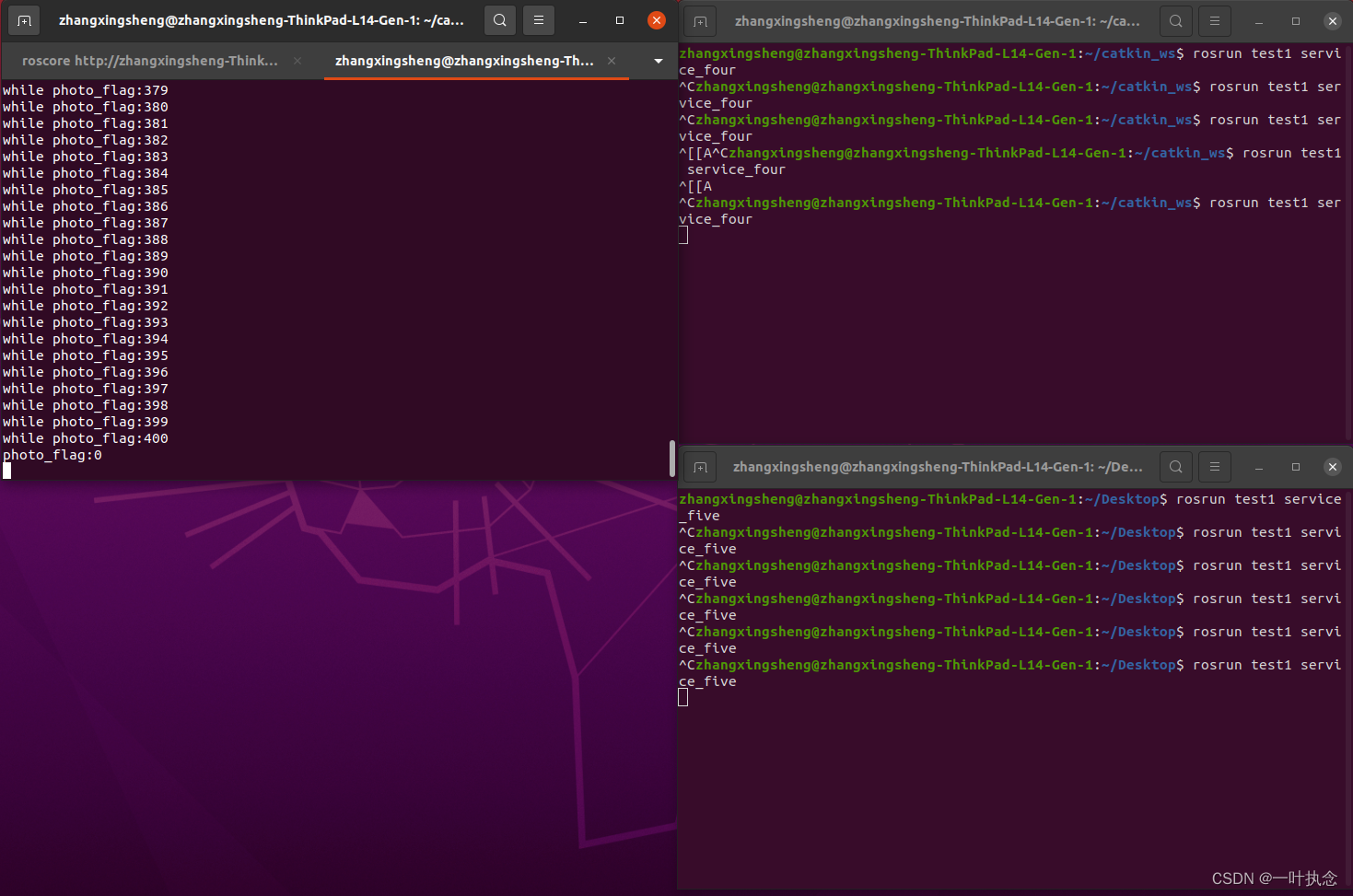Click the 'while photo_flag:400' line

point(86,438)
